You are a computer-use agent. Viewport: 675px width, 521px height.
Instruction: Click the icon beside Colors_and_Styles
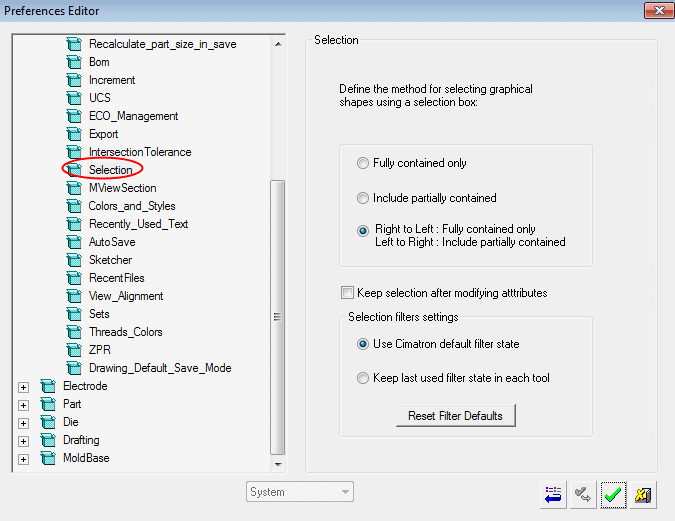(73, 206)
